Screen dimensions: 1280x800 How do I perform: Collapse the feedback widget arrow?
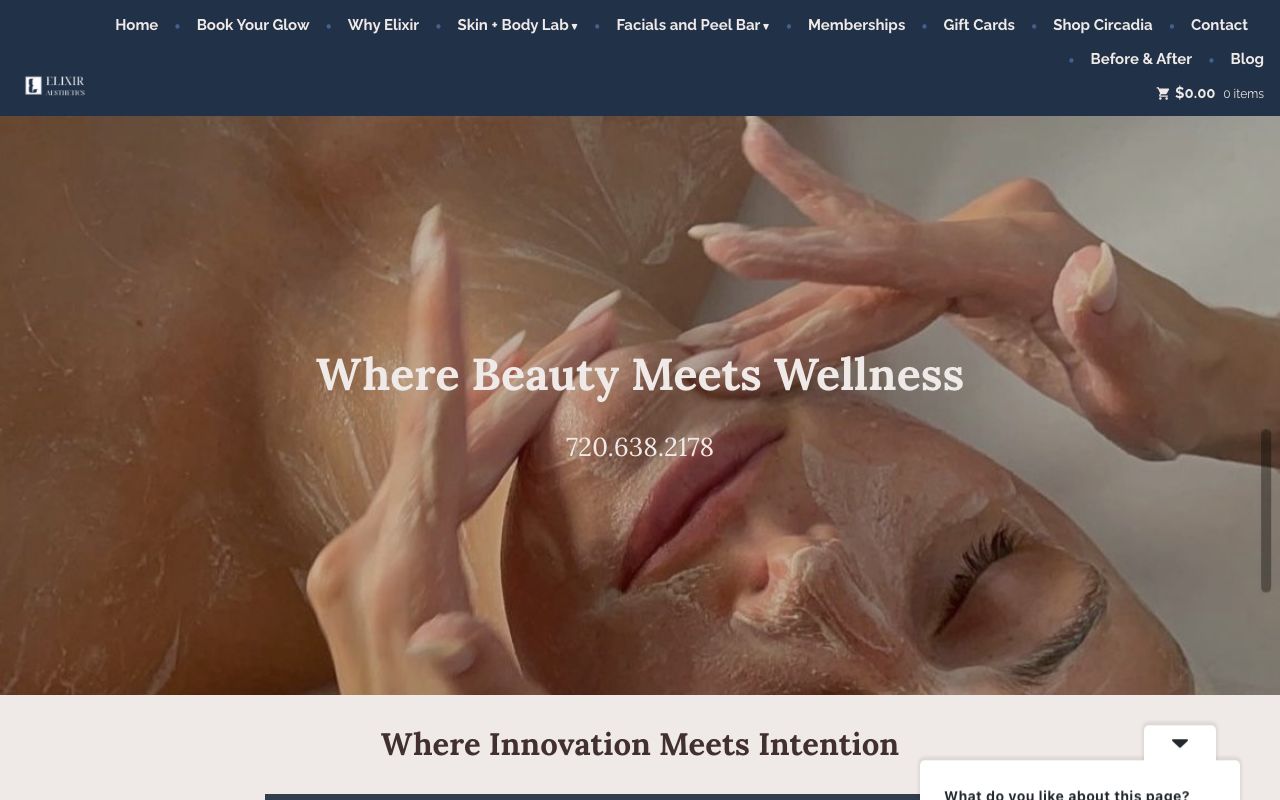(x=1180, y=743)
